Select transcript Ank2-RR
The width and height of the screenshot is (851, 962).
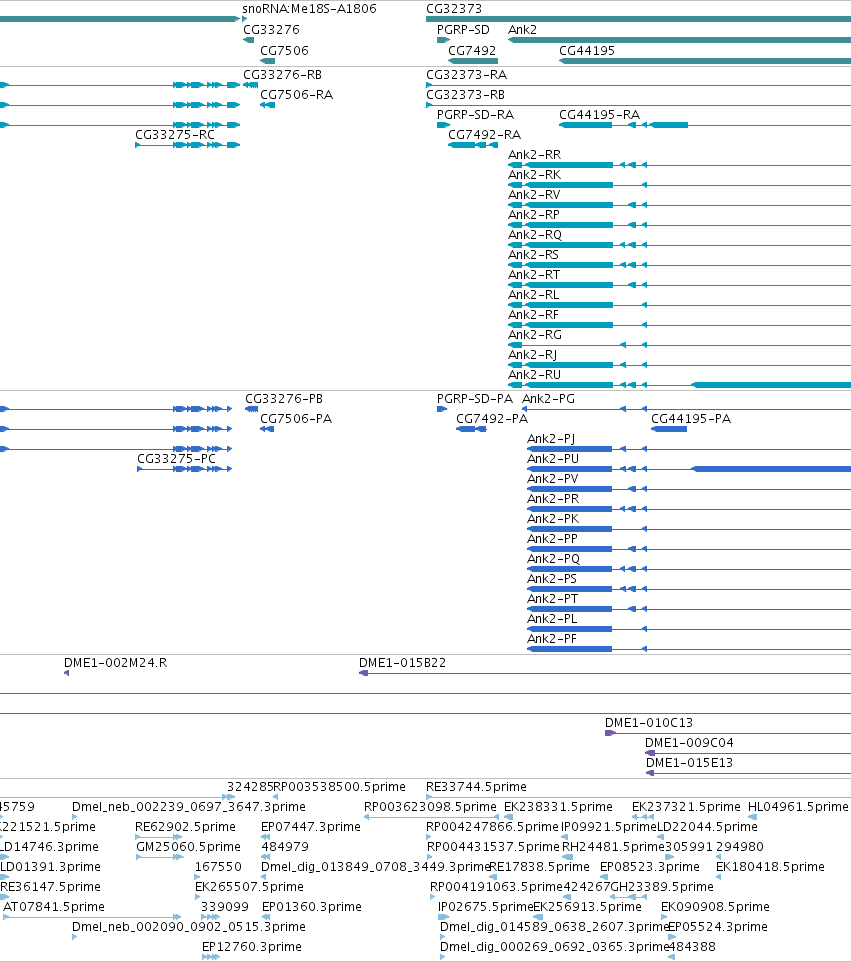(534, 155)
